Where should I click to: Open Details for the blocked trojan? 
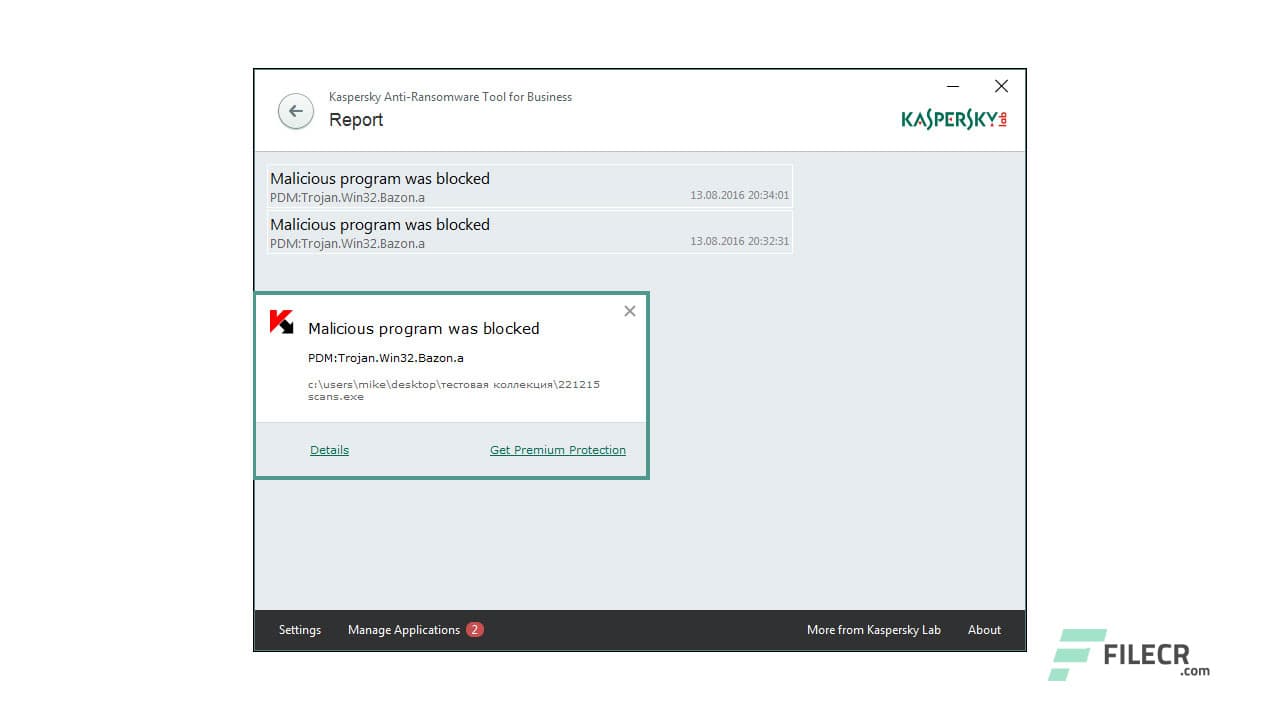tap(329, 449)
